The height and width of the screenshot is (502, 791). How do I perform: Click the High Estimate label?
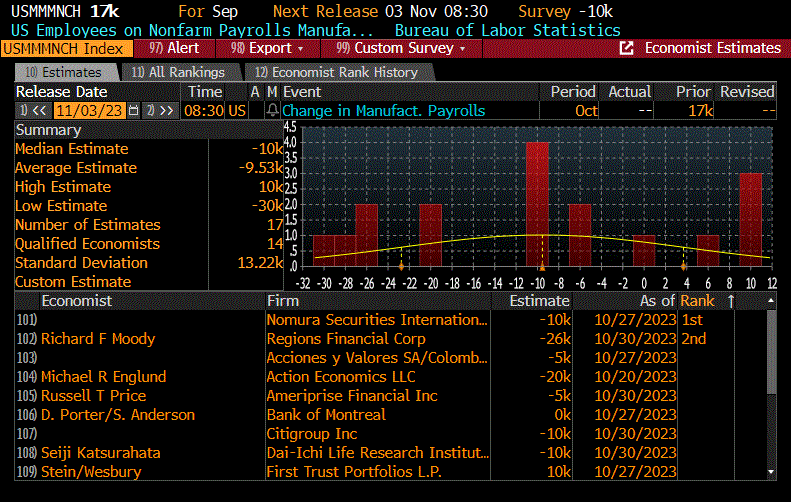63,187
